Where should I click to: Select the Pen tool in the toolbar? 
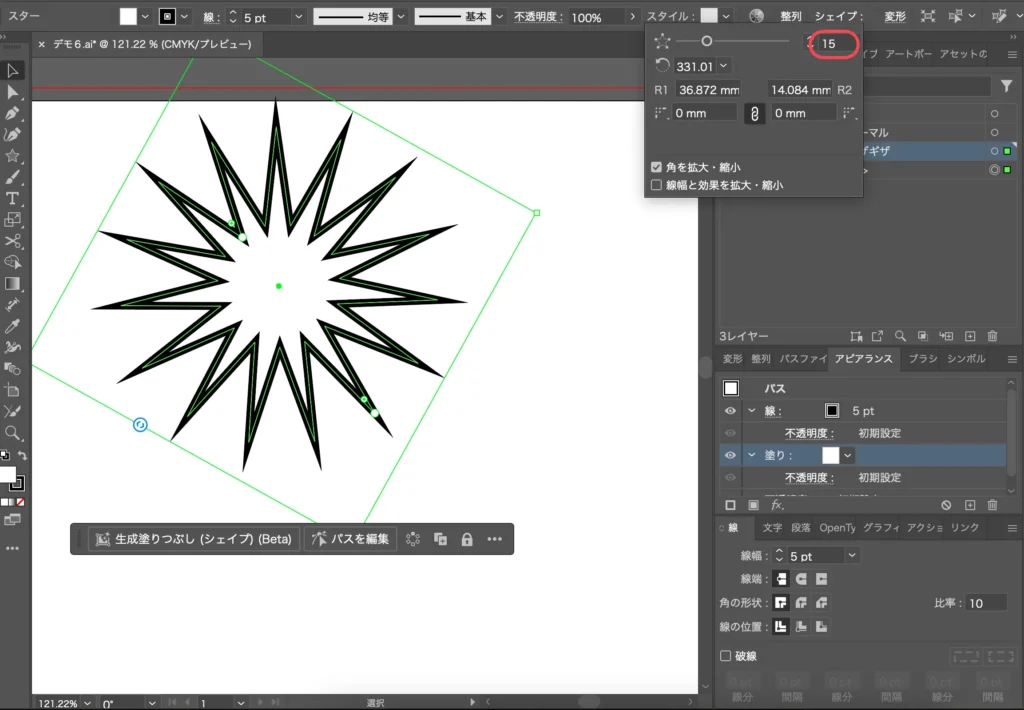(13, 113)
